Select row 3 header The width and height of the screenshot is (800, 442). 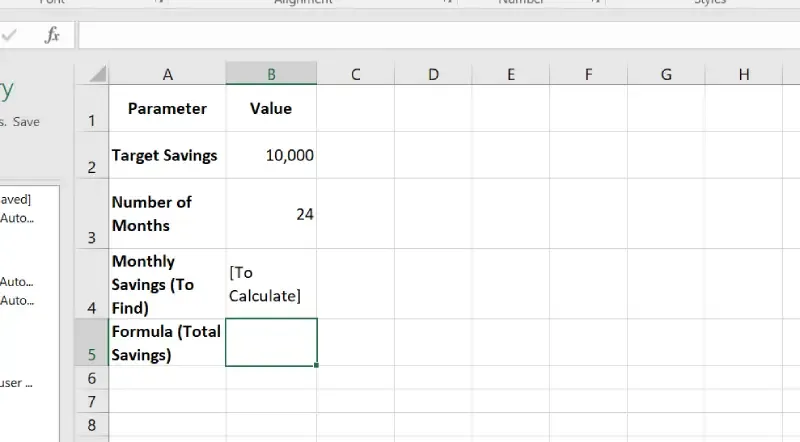pos(92,214)
